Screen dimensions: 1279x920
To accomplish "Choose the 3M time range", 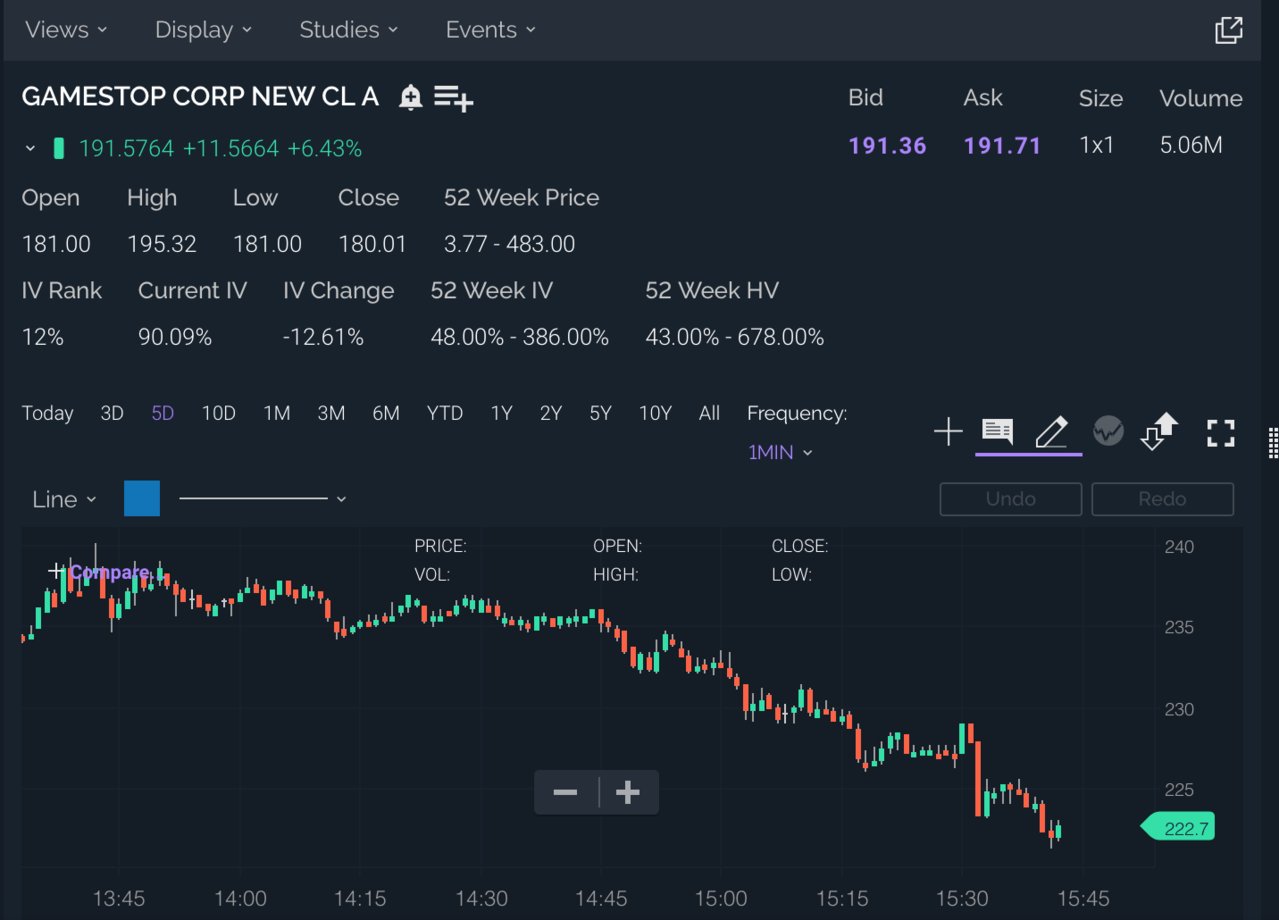I will tap(331, 413).
